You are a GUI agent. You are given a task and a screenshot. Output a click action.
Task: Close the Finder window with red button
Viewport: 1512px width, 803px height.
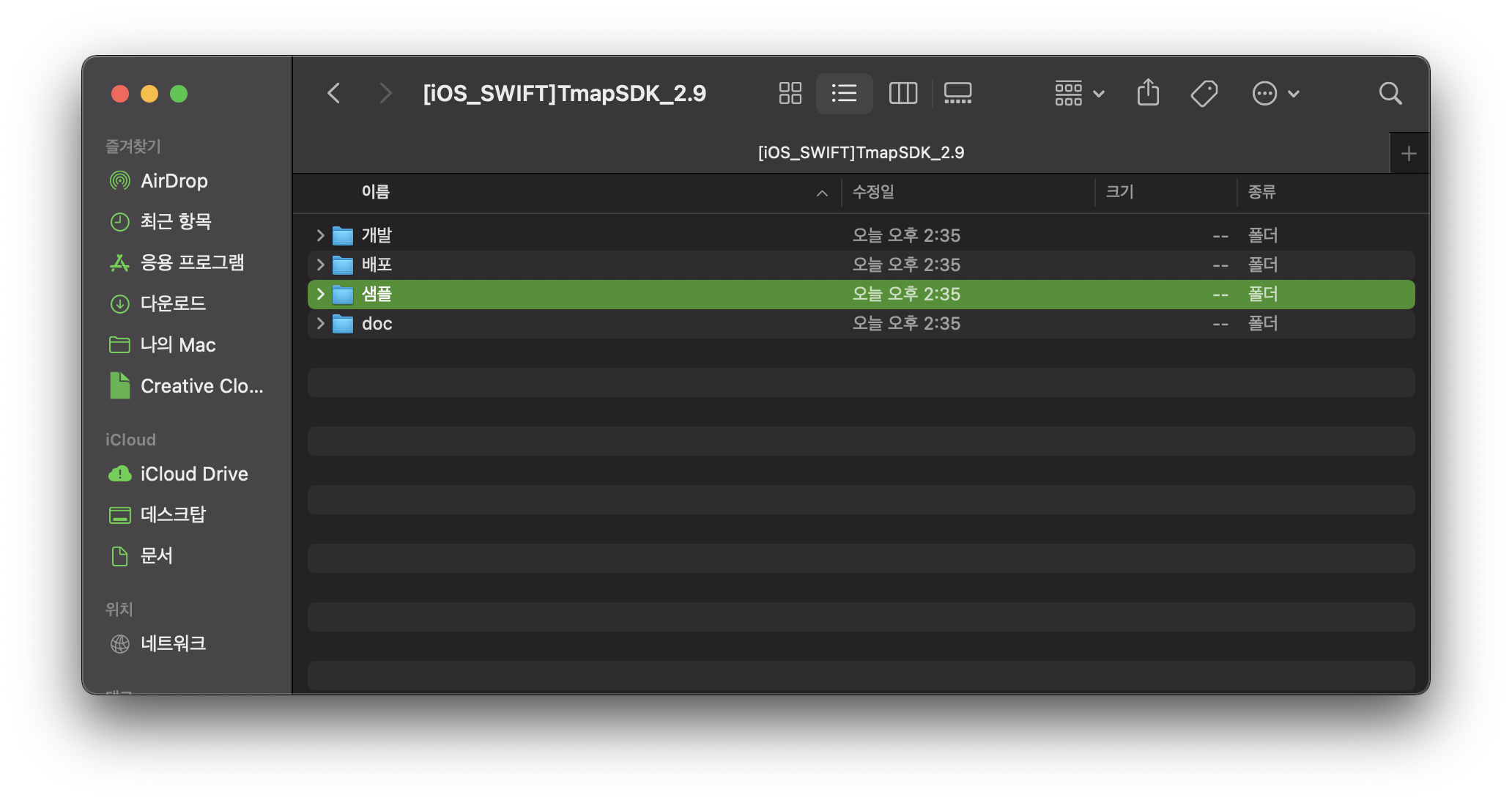[x=120, y=94]
